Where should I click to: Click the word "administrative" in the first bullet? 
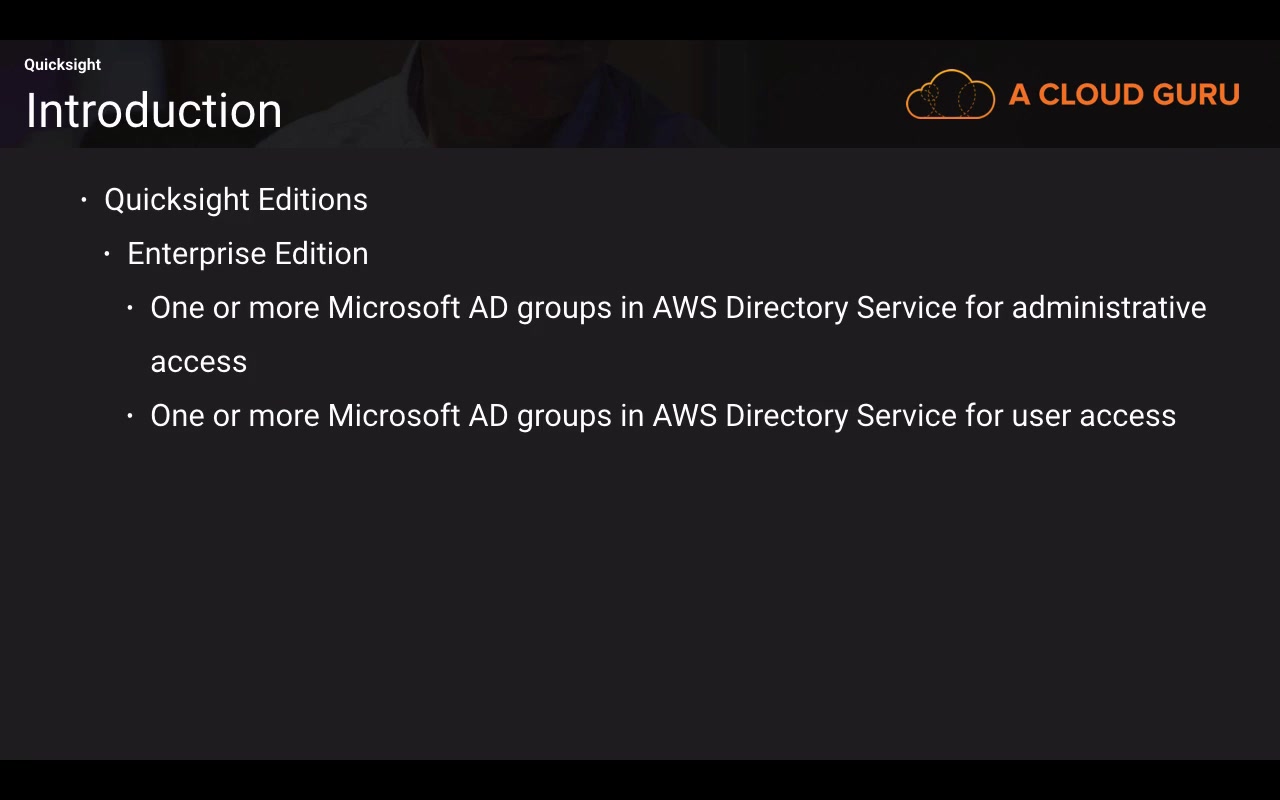tap(1108, 308)
